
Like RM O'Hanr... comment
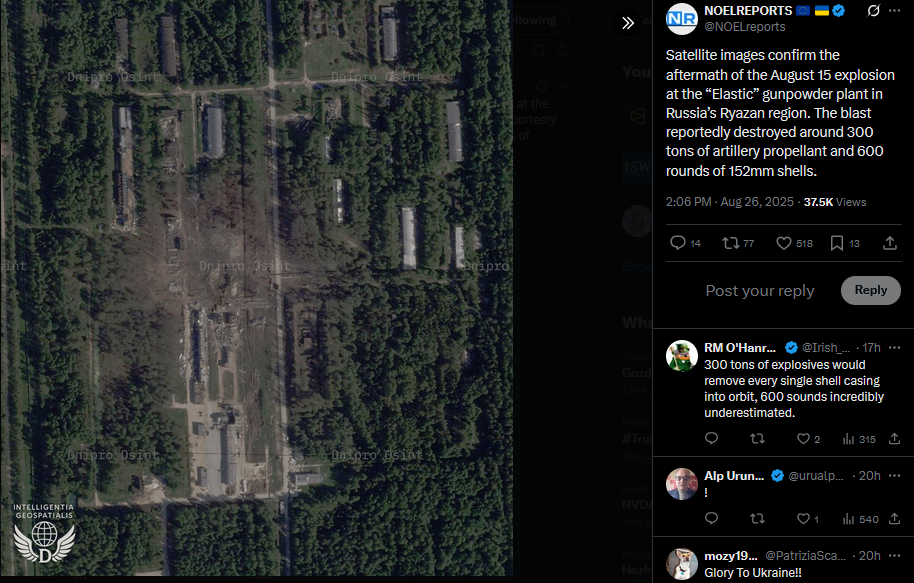click(803, 438)
